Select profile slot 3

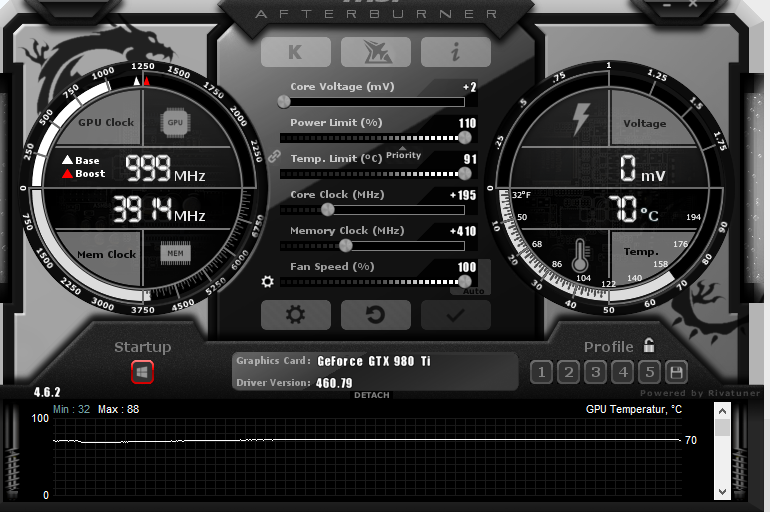click(595, 372)
